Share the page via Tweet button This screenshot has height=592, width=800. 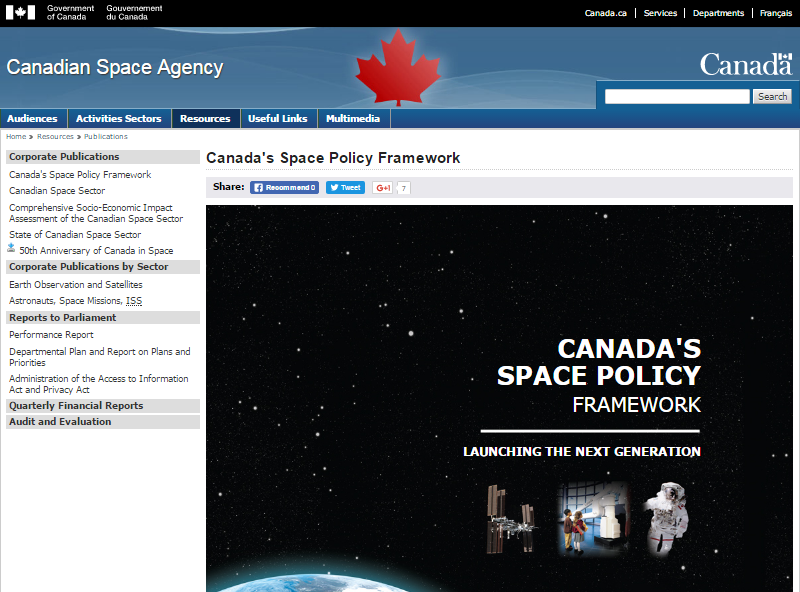tap(345, 187)
